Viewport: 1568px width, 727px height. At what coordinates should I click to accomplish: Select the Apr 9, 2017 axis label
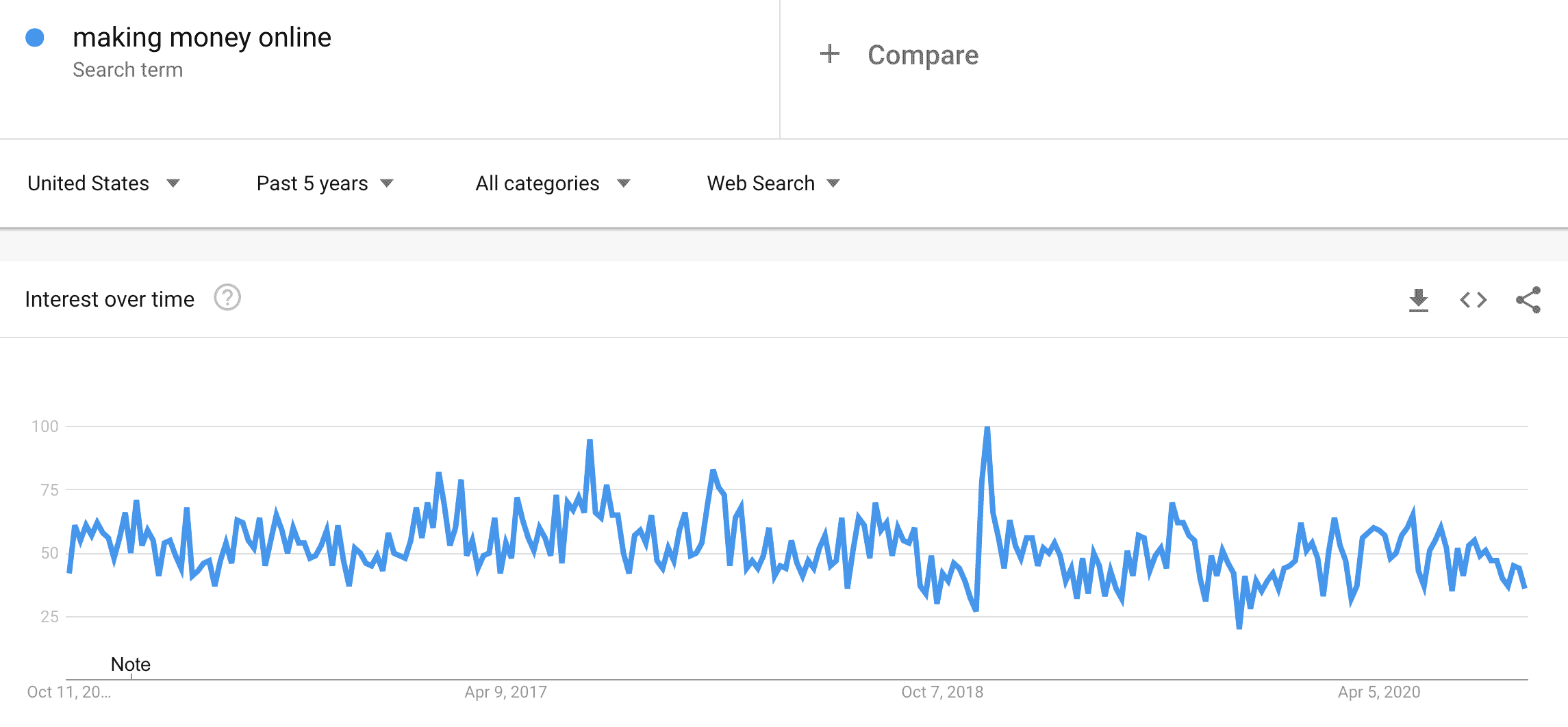point(506,692)
